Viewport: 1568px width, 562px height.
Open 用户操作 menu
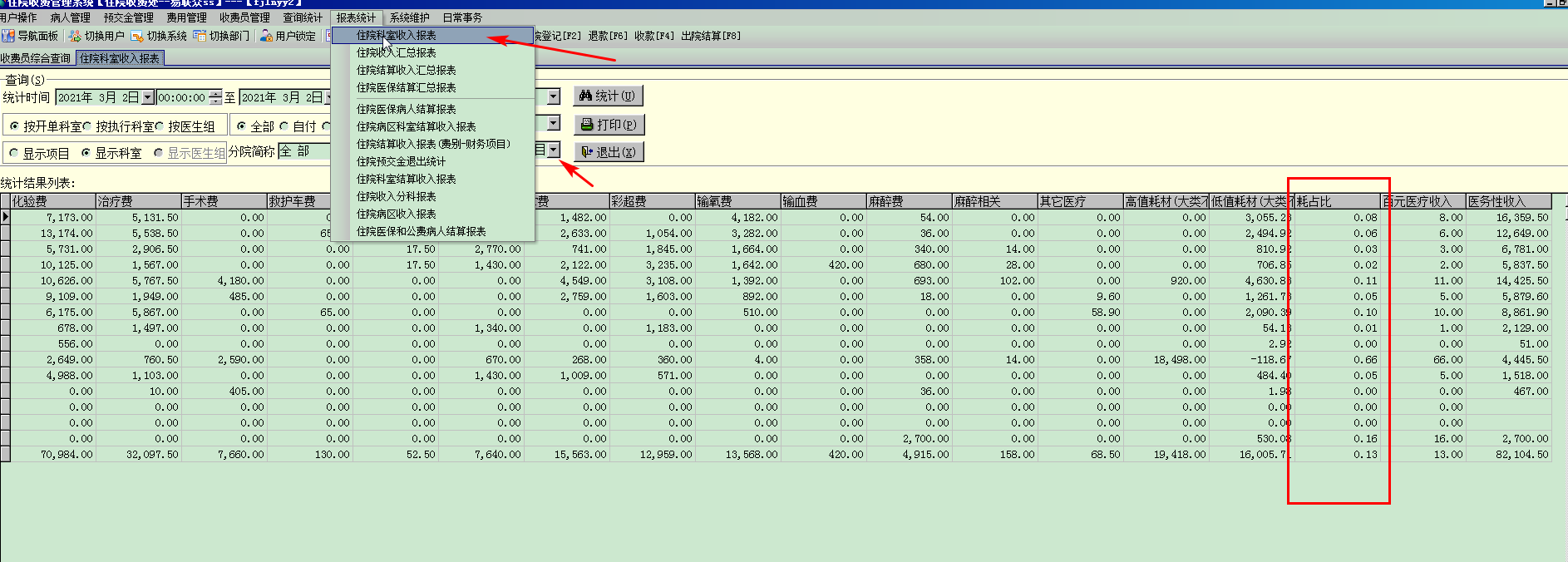18,17
